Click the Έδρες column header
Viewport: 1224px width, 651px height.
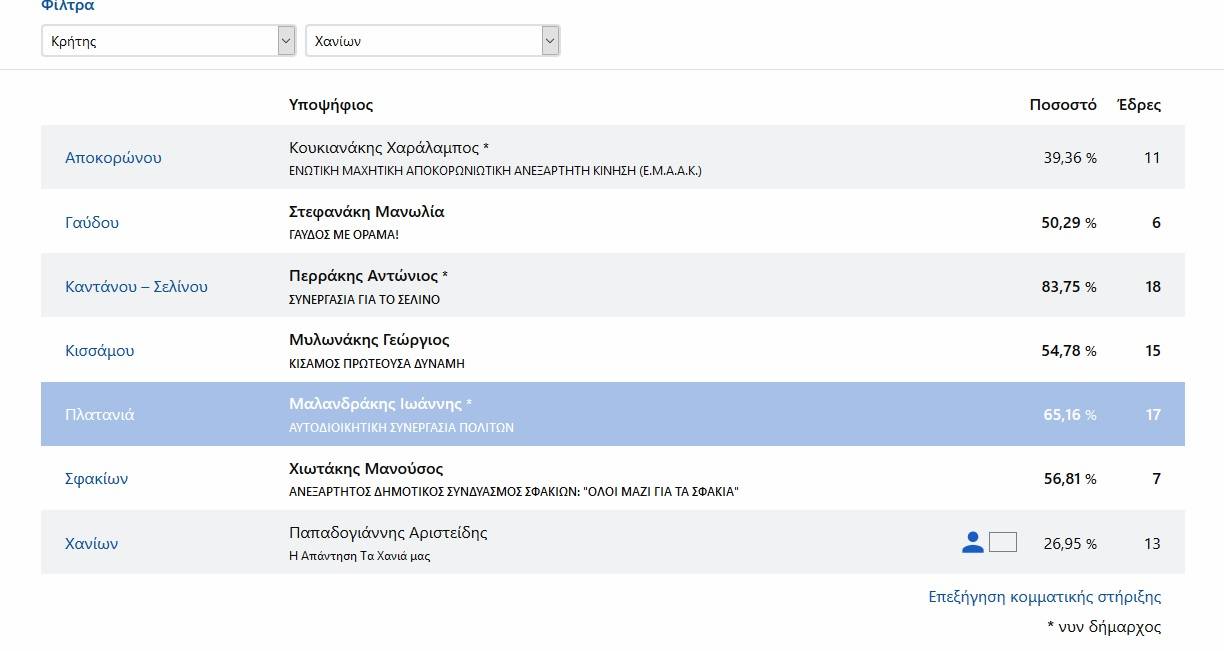(1138, 105)
